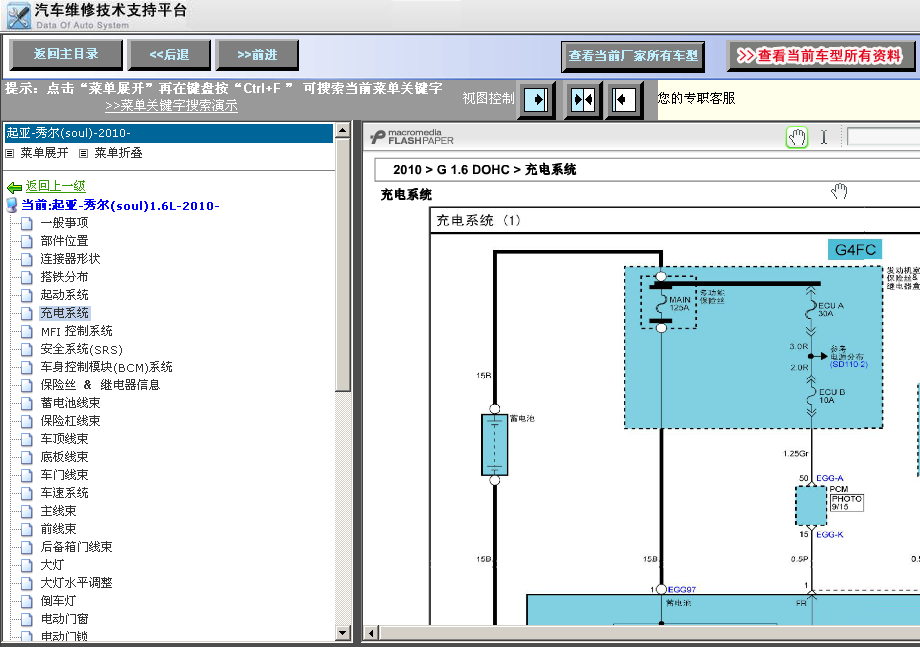Click FlashPaper search input field
This screenshot has width=920, height=647.
[883, 137]
